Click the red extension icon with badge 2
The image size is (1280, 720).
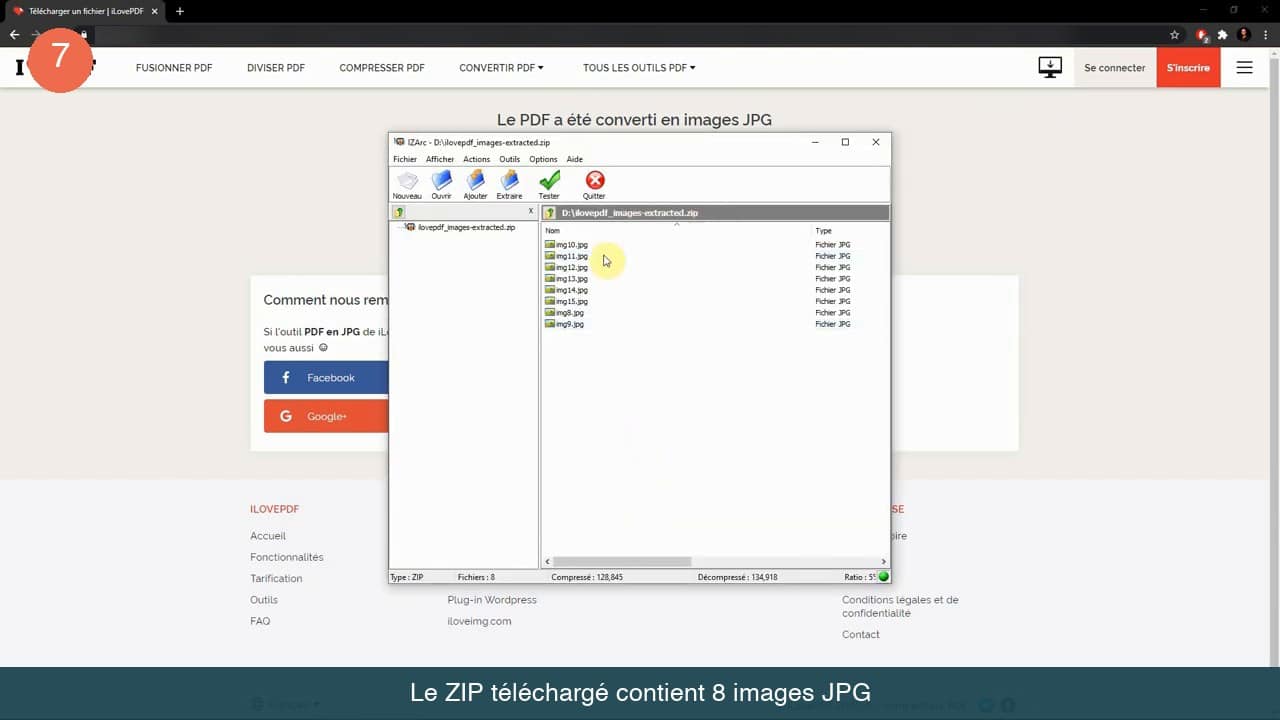[x=1203, y=34]
